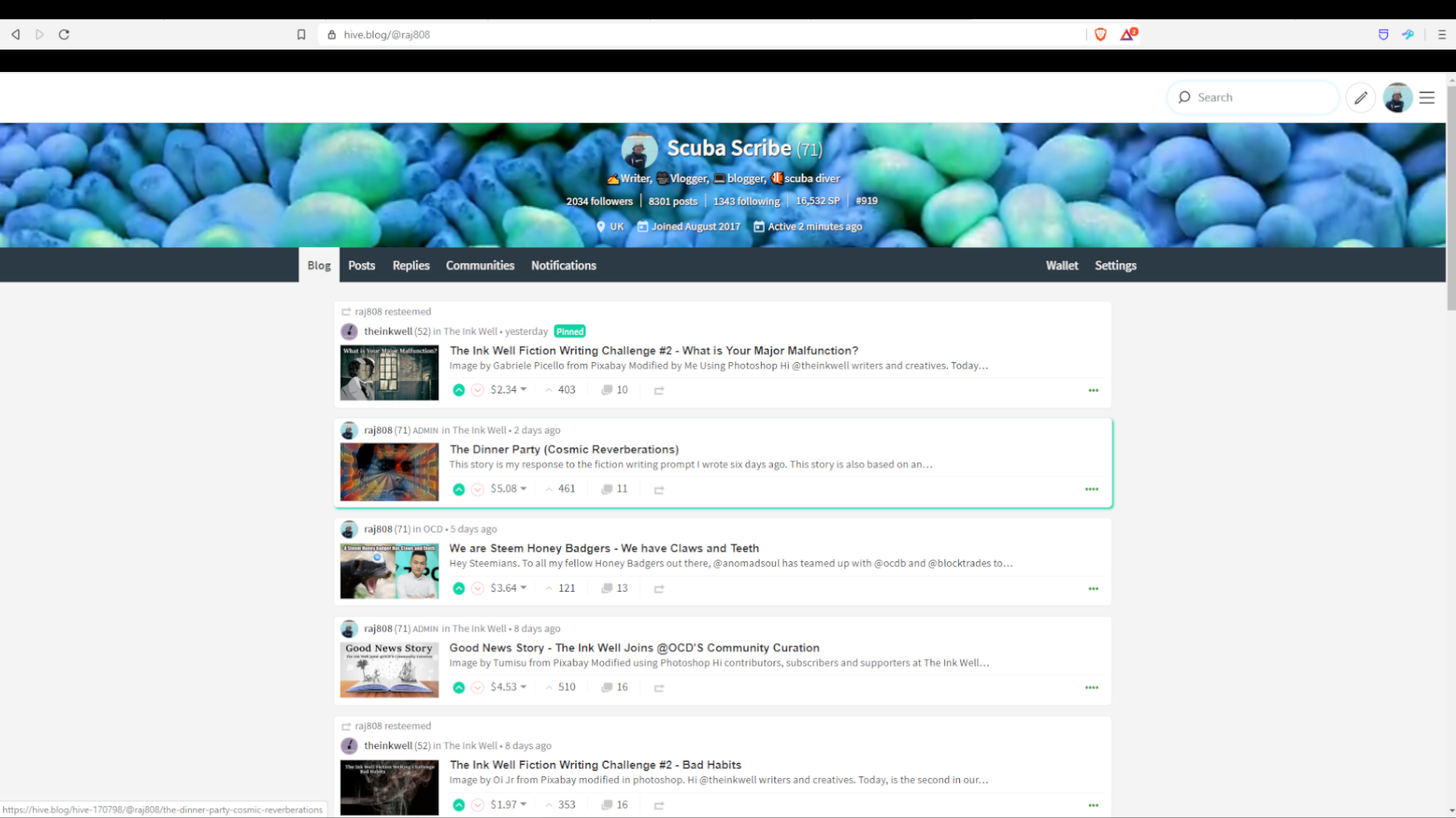This screenshot has height=818, width=1456.
Task: Reblog The Dinner Party post
Action: [658, 489]
